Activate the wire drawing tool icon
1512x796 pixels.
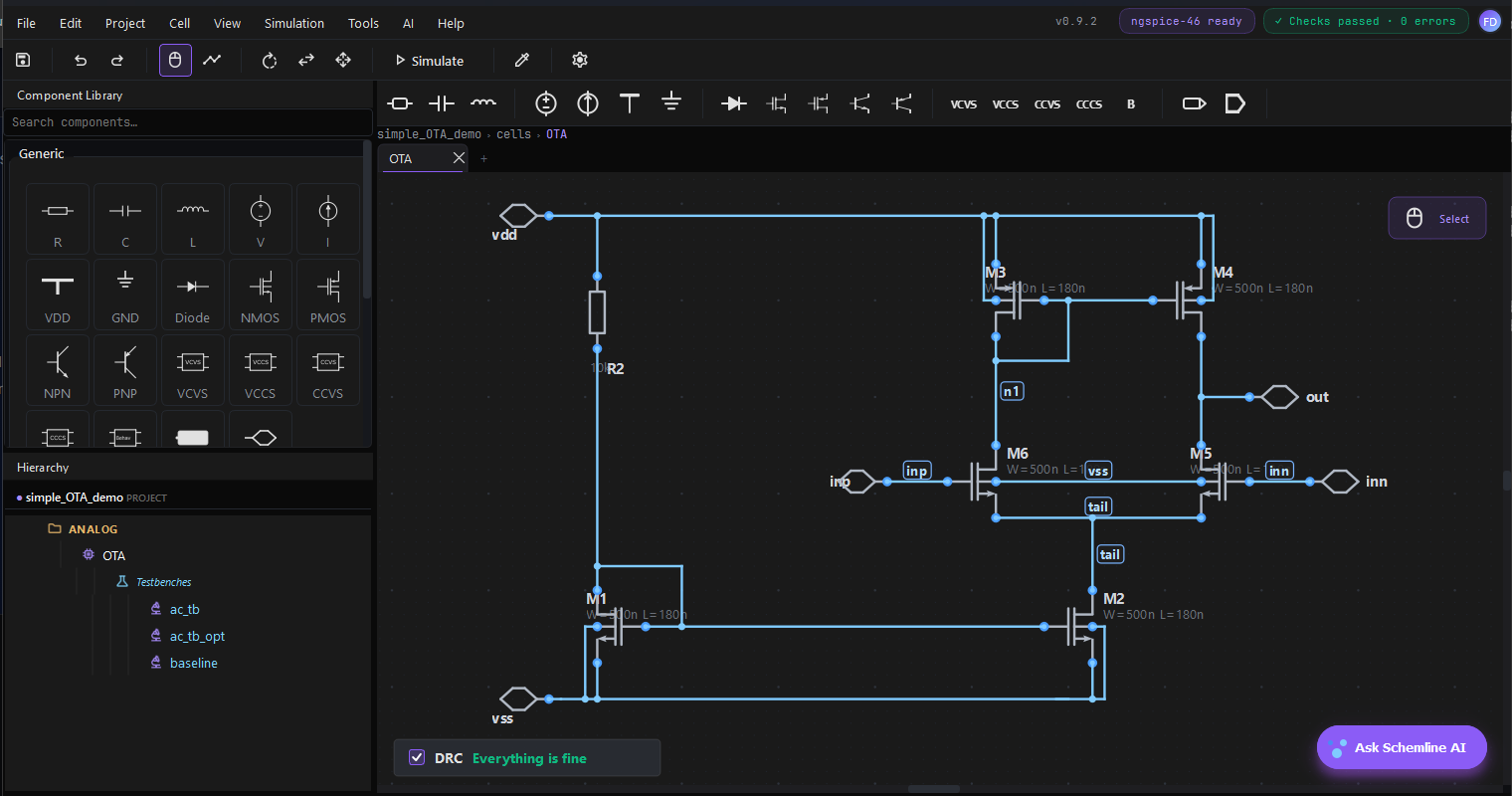(212, 61)
